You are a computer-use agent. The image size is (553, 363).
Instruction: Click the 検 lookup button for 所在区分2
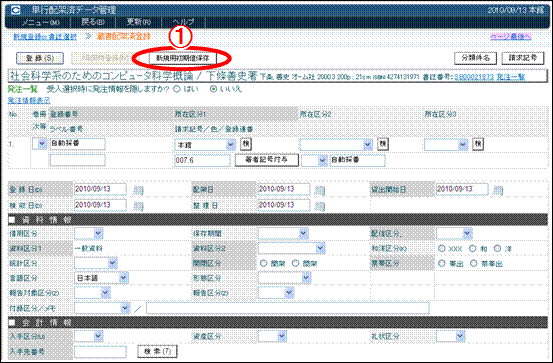coord(383,144)
